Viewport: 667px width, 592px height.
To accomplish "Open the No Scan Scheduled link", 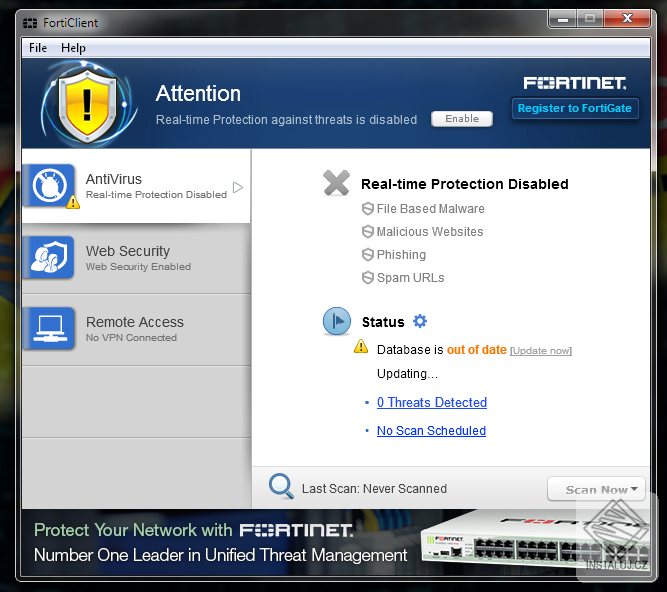I will 431,431.
